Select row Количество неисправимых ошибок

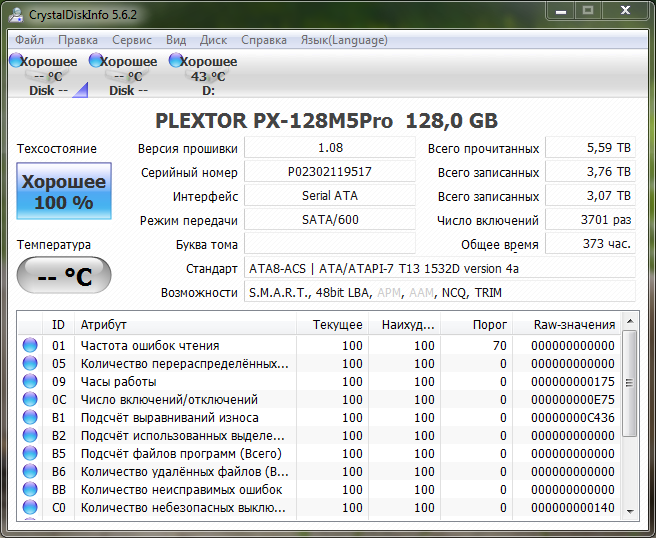[319, 489]
